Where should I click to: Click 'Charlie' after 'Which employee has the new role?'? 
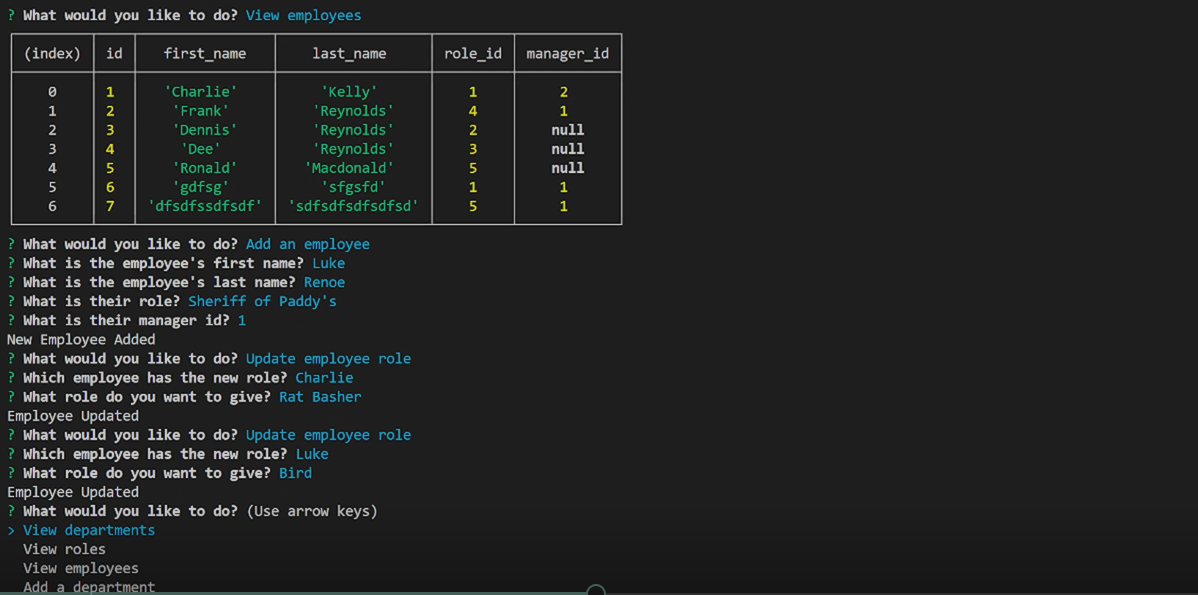tap(324, 377)
